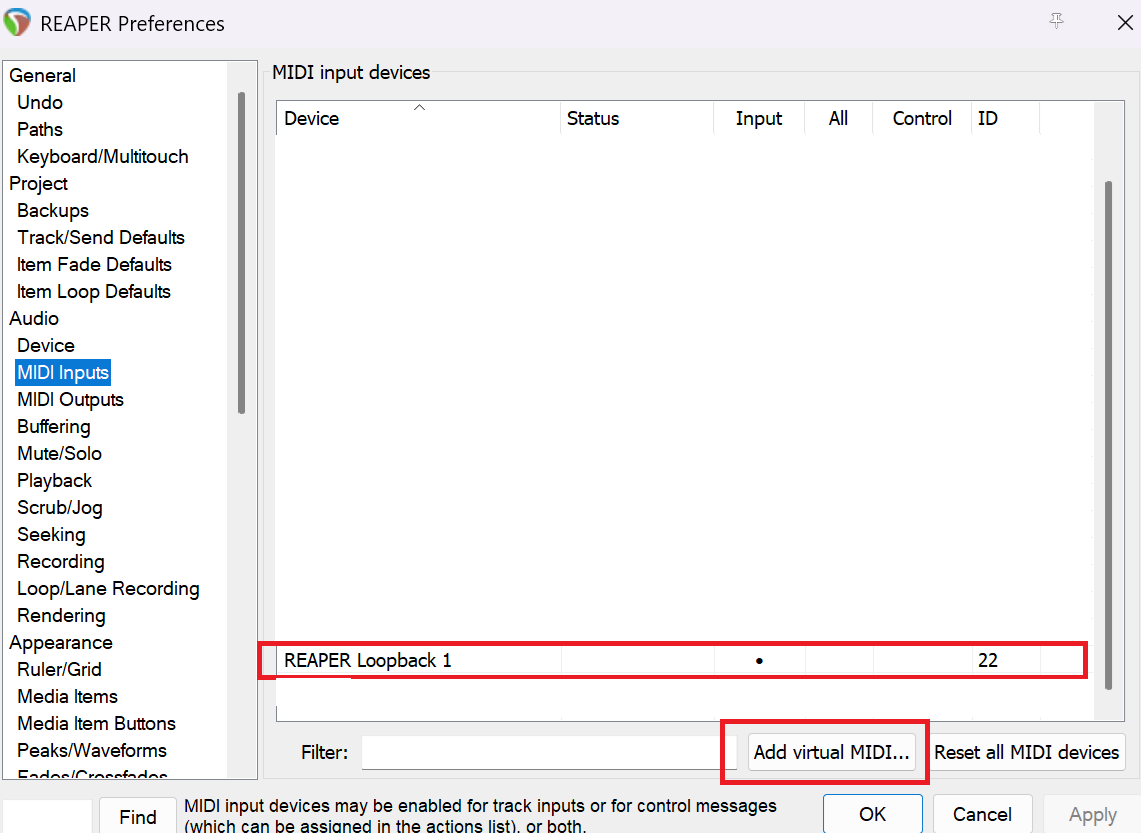Open Playback settings
Image resolution: width=1141 pixels, height=833 pixels.
[x=55, y=480]
